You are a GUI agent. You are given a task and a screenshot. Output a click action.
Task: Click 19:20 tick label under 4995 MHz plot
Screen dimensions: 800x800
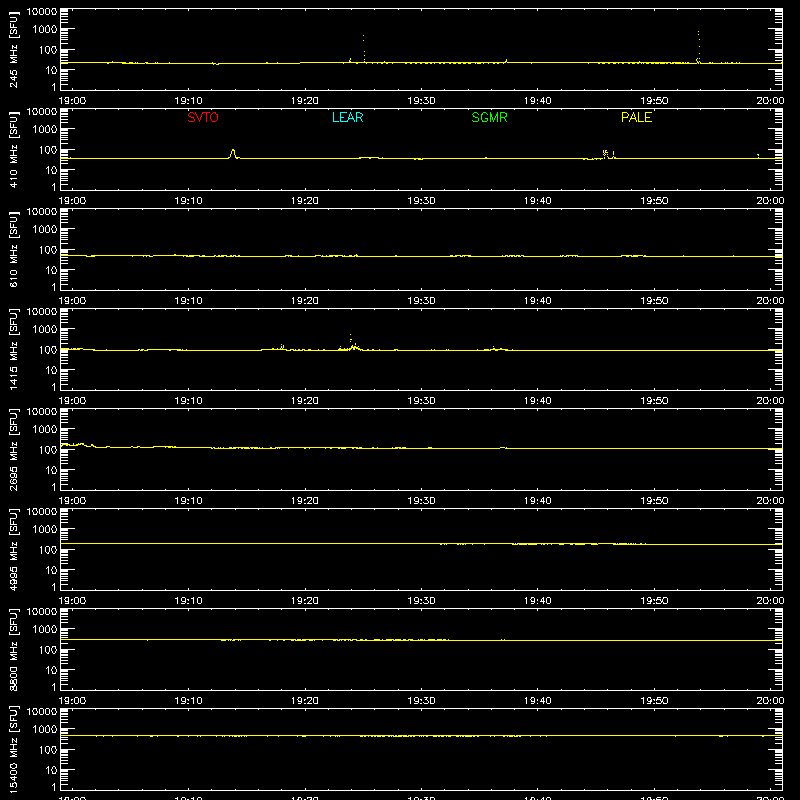click(305, 601)
